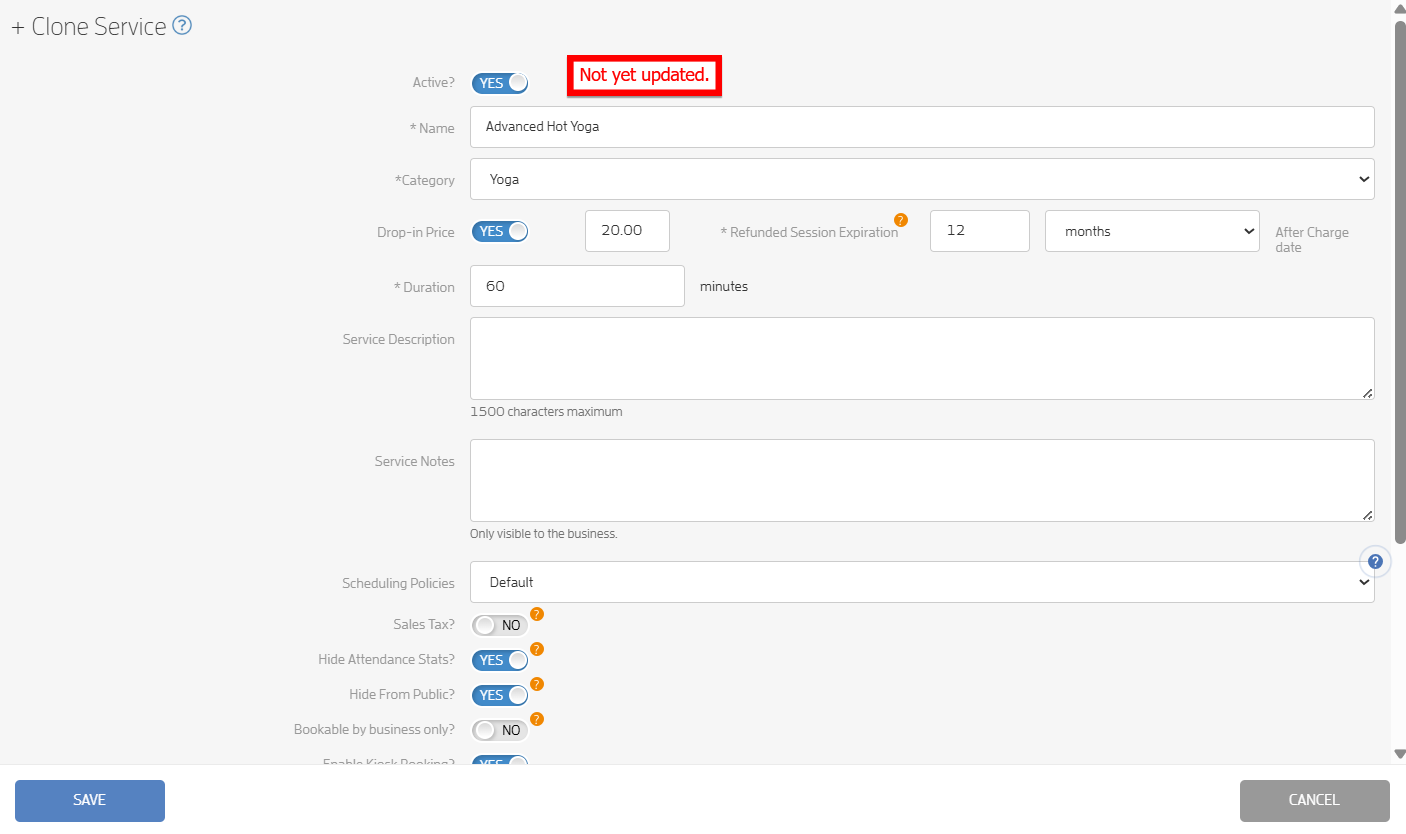Click the Service Description resize handle

point(1367,393)
